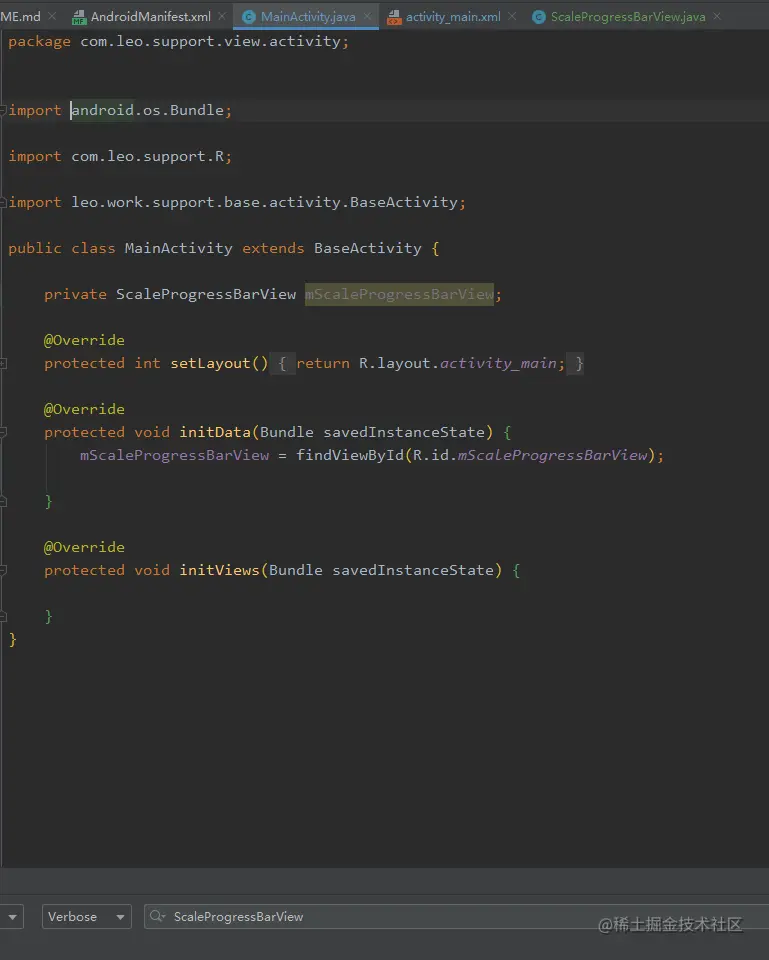This screenshot has height=960, width=769.
Task: Click com.leo.support.R import path
Action: [148, 157]
